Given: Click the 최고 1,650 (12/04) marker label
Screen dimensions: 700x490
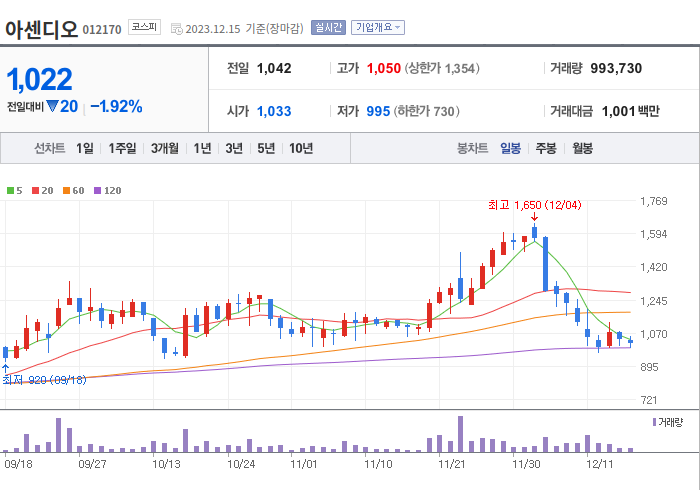Looking at the screenshot, I should (x=534, y=205).
